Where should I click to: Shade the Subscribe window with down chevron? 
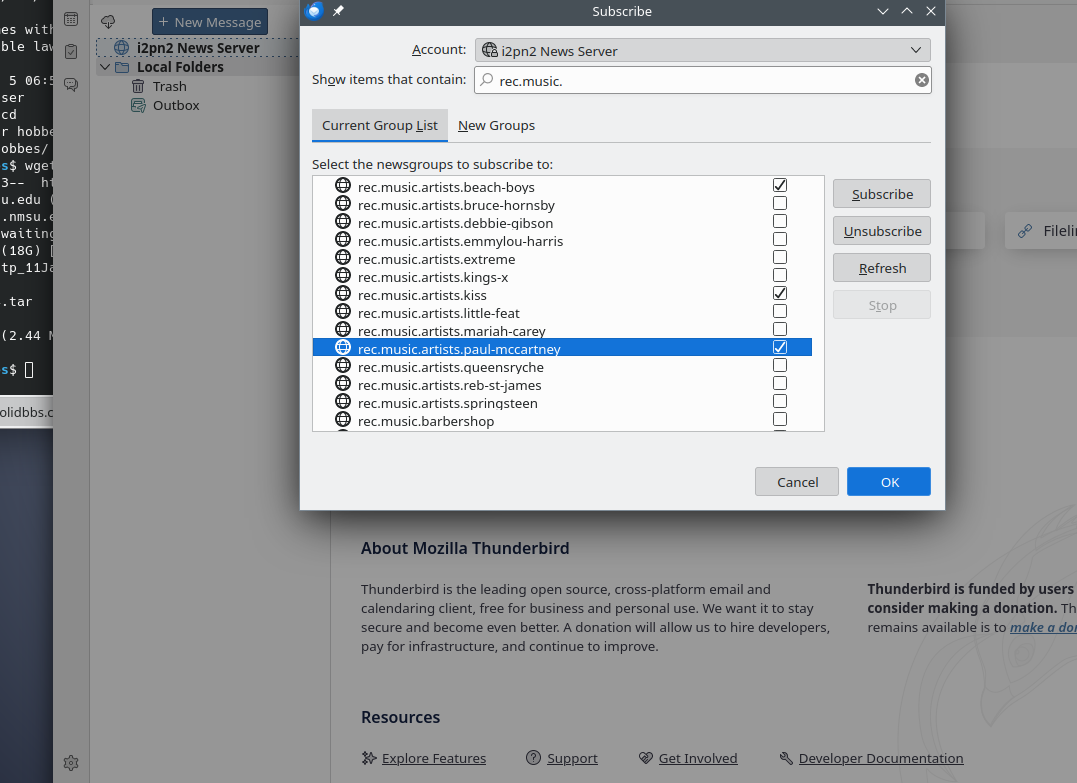coord(883,11)
